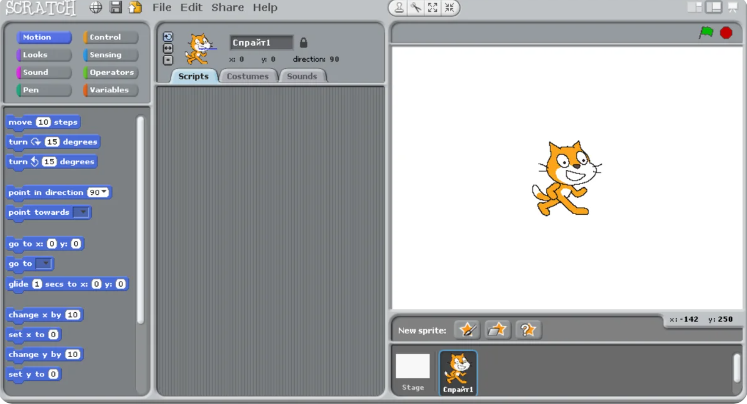Toggle the sprite drag lock icon
747x404 pixels.
[x=303, y=42]
